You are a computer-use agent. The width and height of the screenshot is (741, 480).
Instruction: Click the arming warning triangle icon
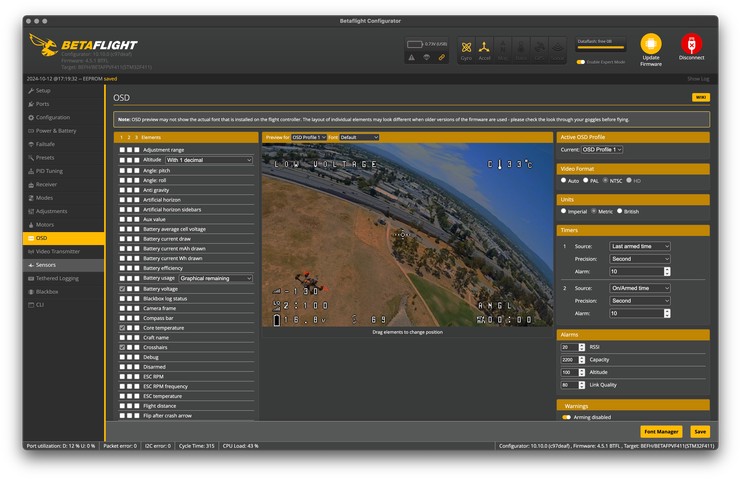[x=412, y=58]
